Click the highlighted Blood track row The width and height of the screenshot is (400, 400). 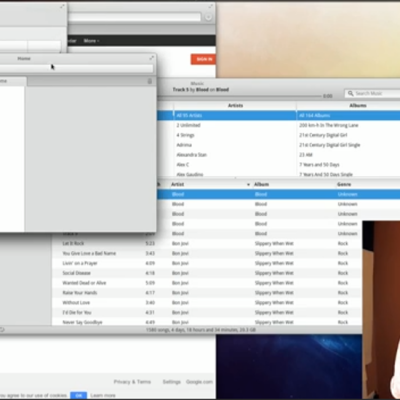(278, 194)
